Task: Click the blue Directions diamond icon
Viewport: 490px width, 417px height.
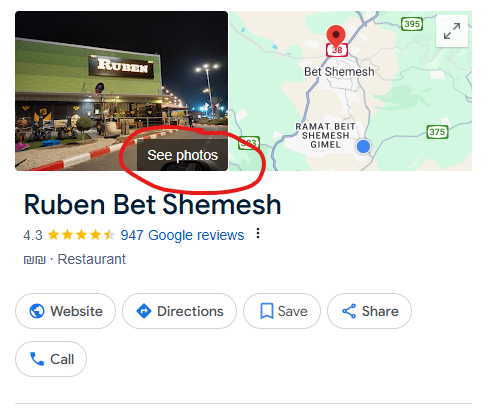Action: pos(144,311)
